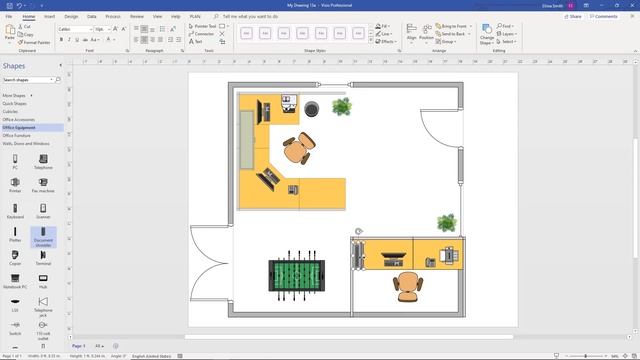Choose the Connector tool
This screenshot has width=640, height=360.
pos(201,34)
